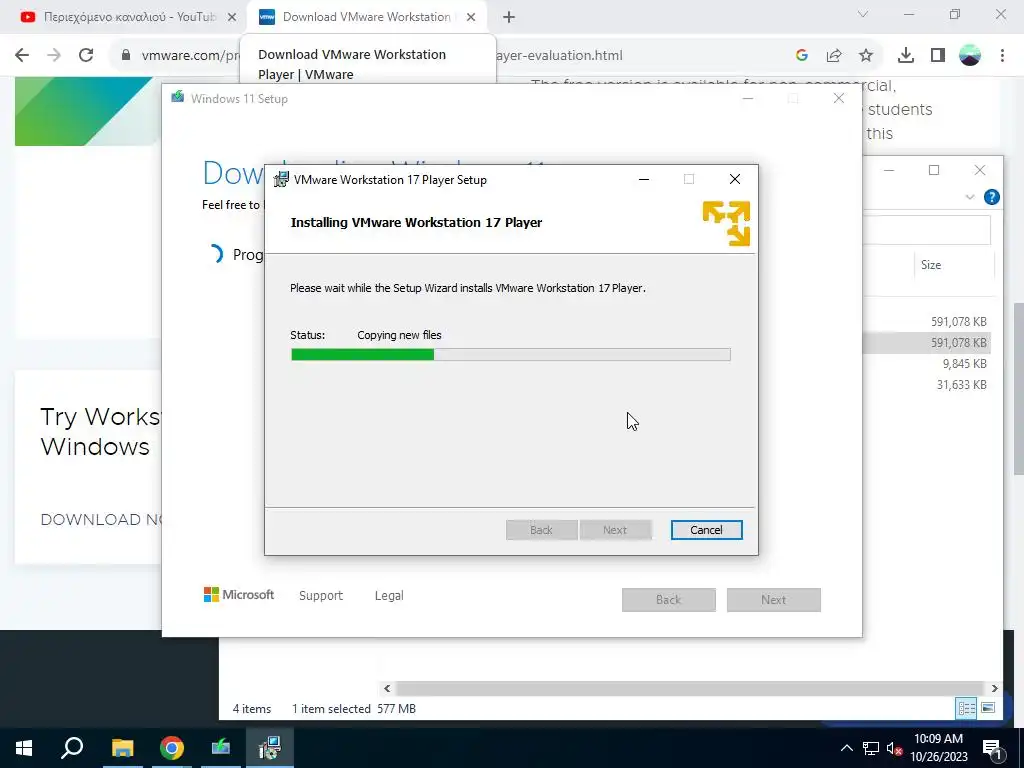Click the Google icon in the address bar
This screenshot has width=1024, height=768.
click(802, 56)
